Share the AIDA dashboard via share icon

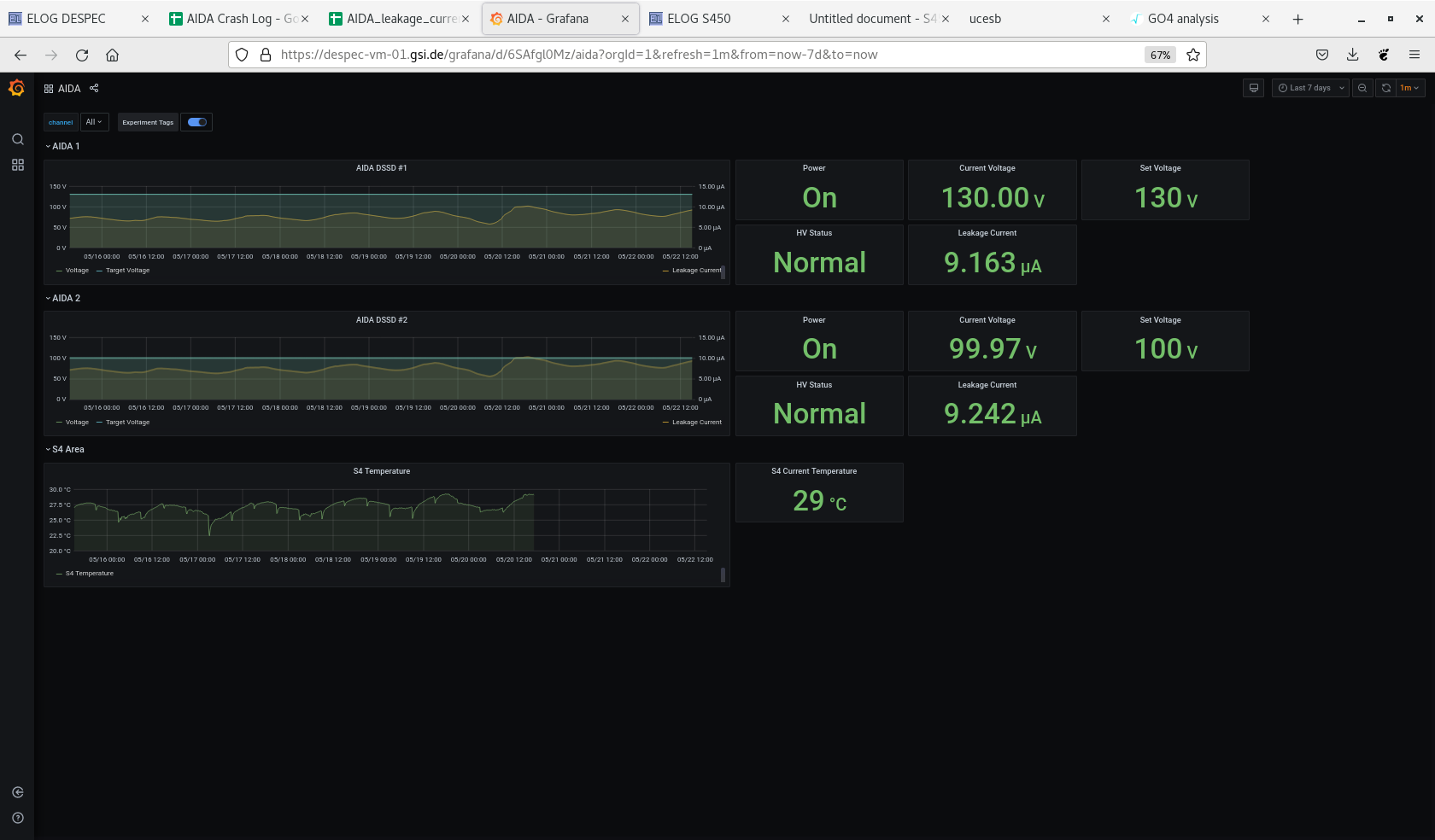tap(94, 88)
